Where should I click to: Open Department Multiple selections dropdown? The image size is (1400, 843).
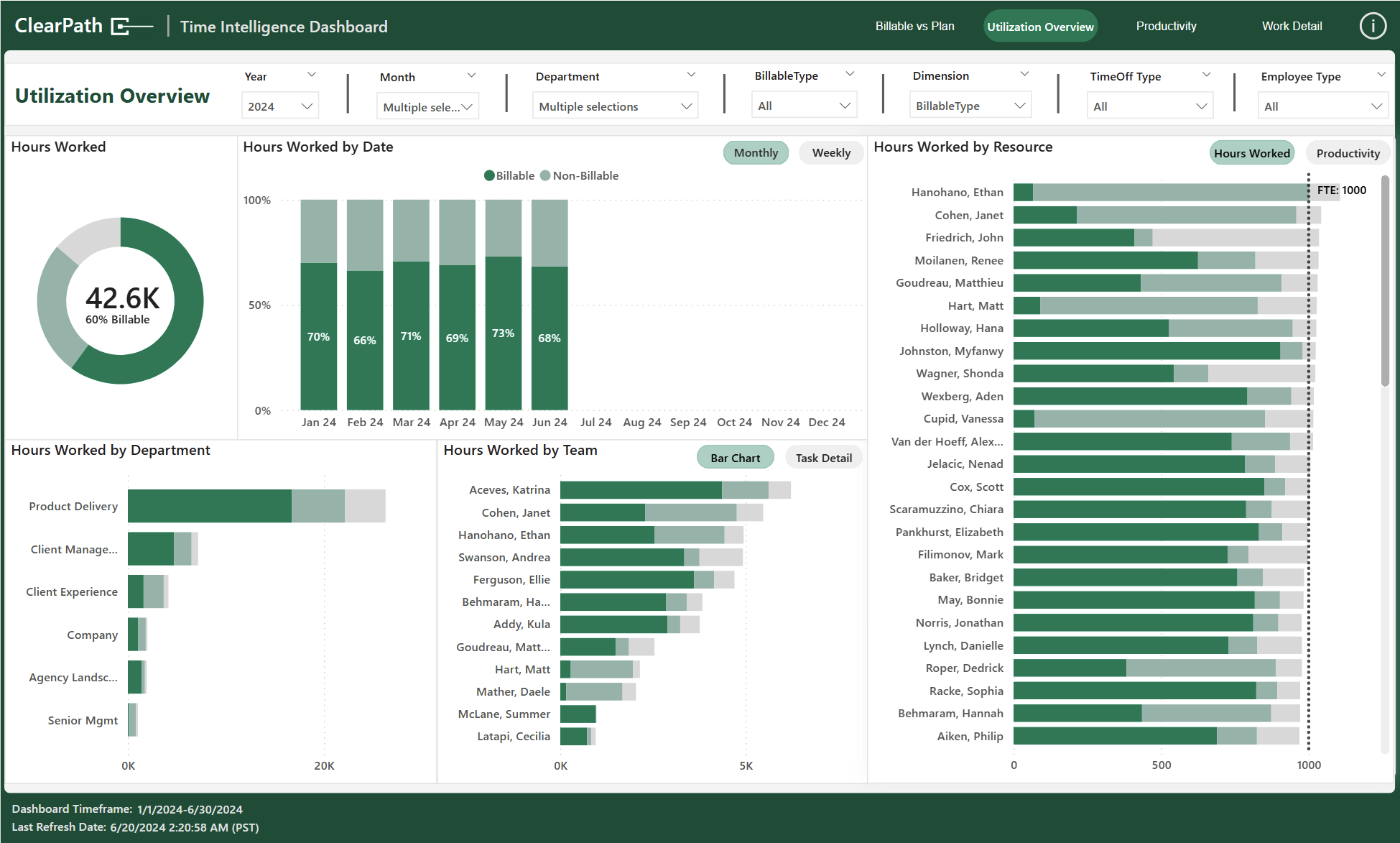click(616, 106)
